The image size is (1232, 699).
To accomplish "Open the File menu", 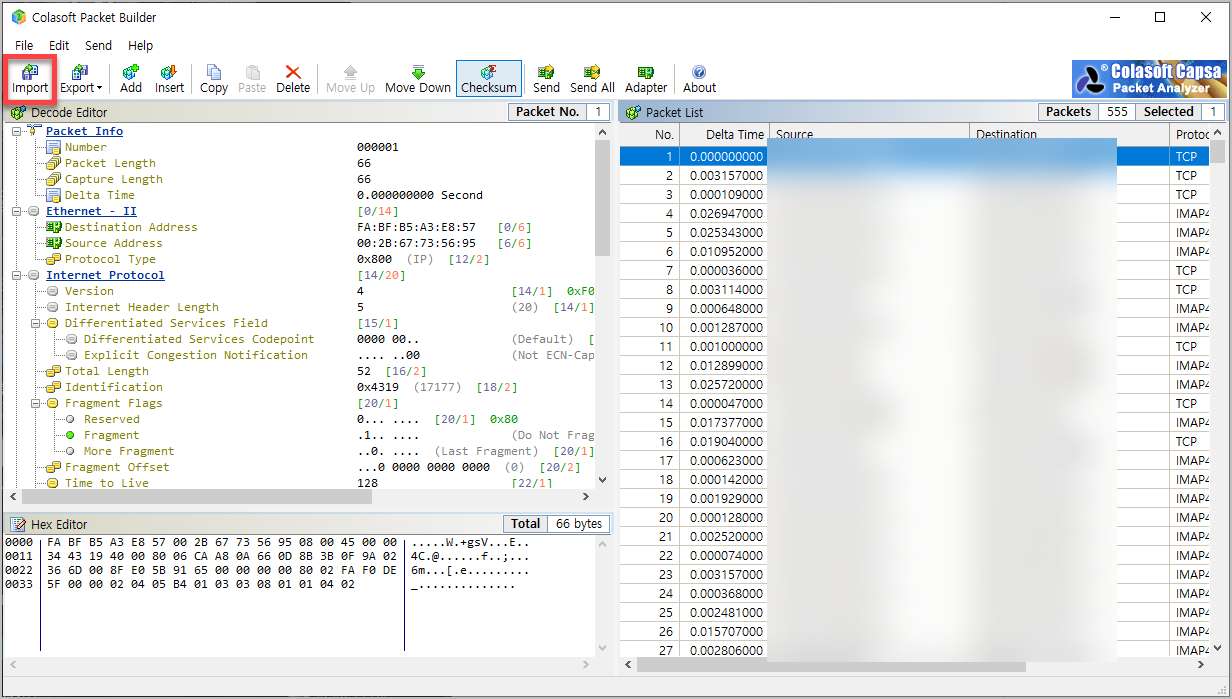I will pos(24,45).
